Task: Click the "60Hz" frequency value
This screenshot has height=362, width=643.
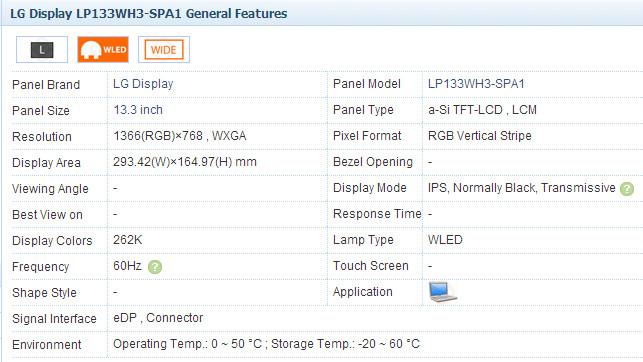Action: coord(127,266)
